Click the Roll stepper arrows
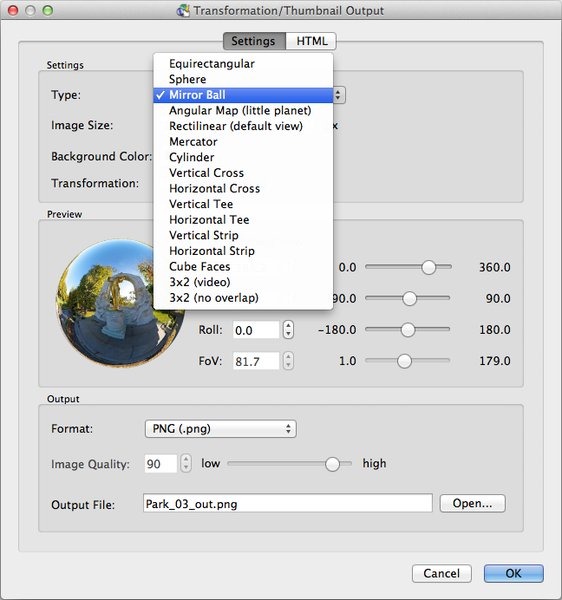 pyautogui.click(x=288, y=330)
